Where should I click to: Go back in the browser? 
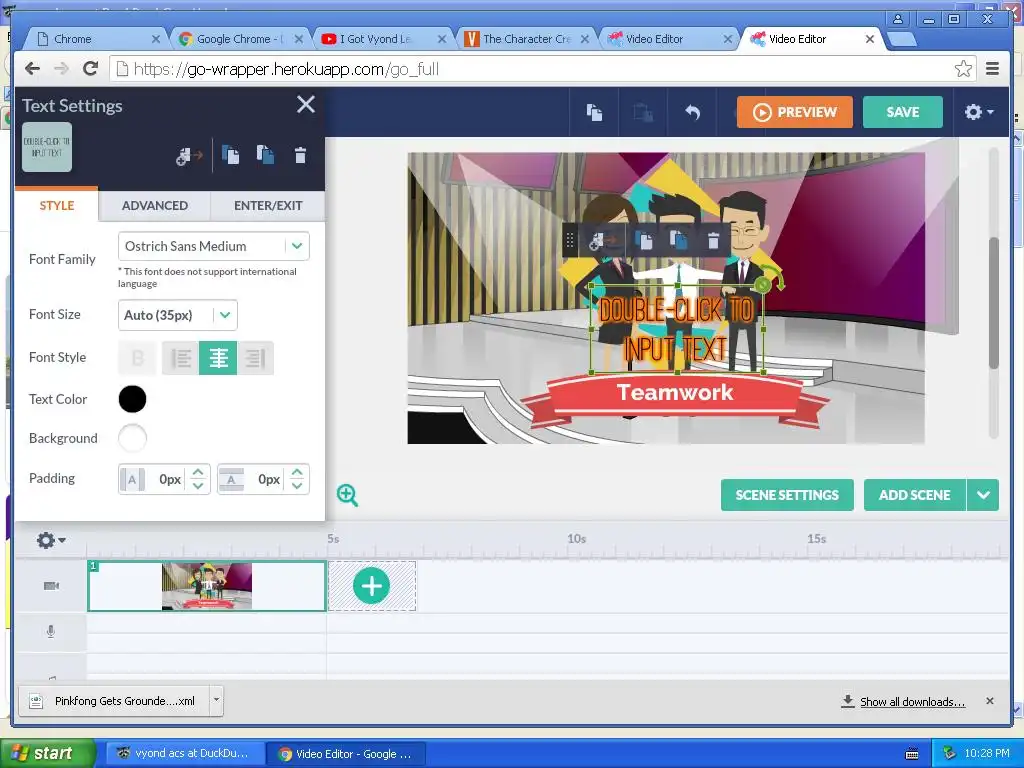tap(33, 69)
